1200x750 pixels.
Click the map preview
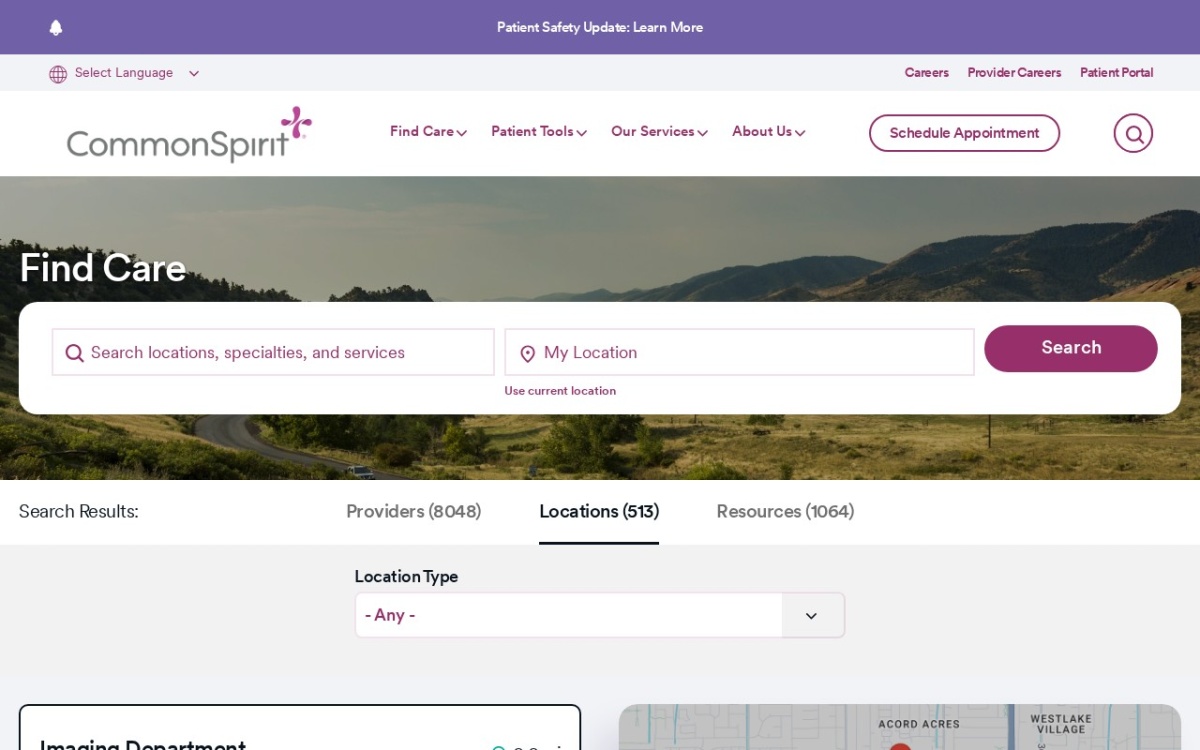click(x=900, y=727)
